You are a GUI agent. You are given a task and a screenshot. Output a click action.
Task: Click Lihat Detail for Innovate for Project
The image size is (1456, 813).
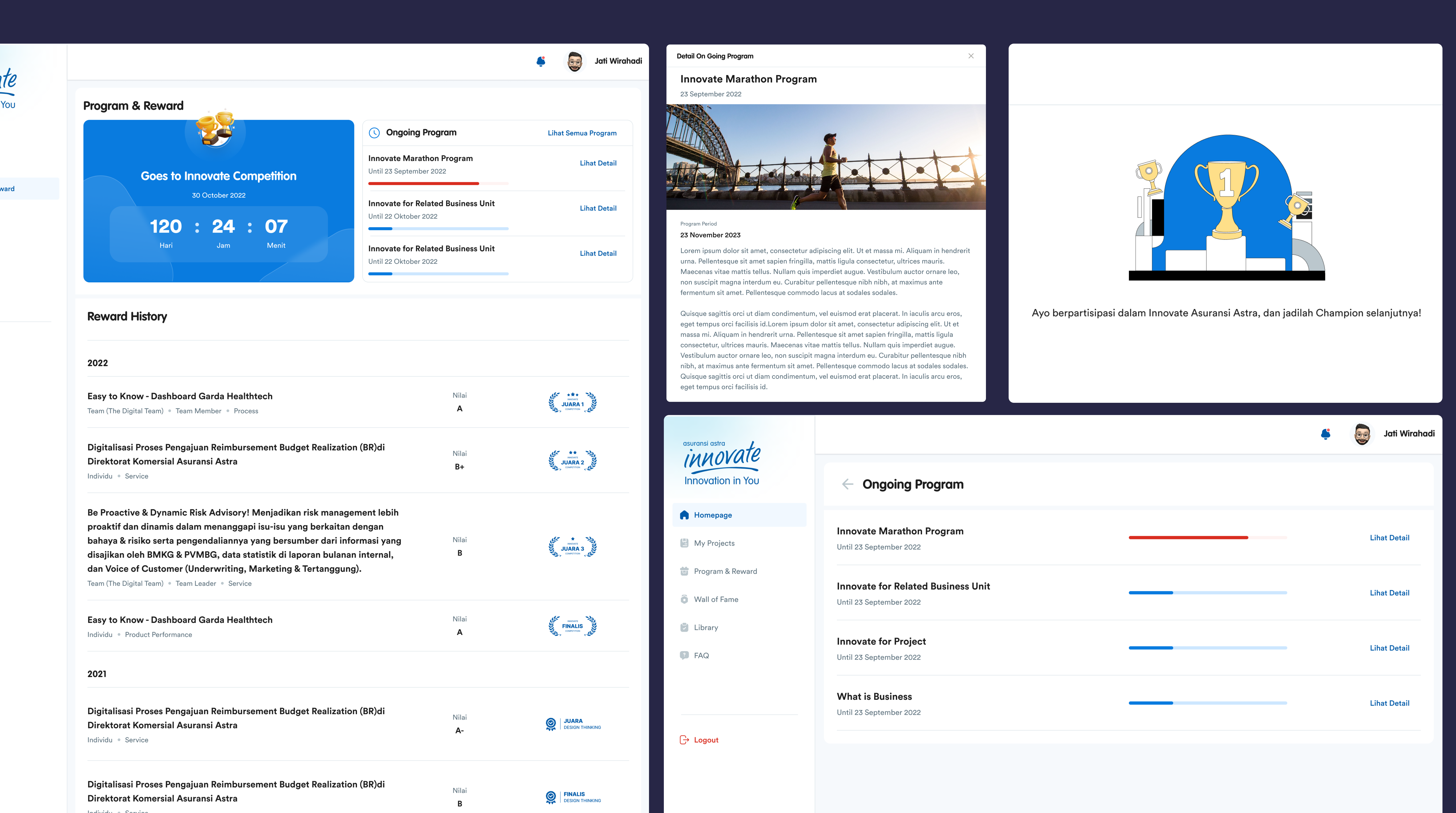click(x=1389, y=648)
